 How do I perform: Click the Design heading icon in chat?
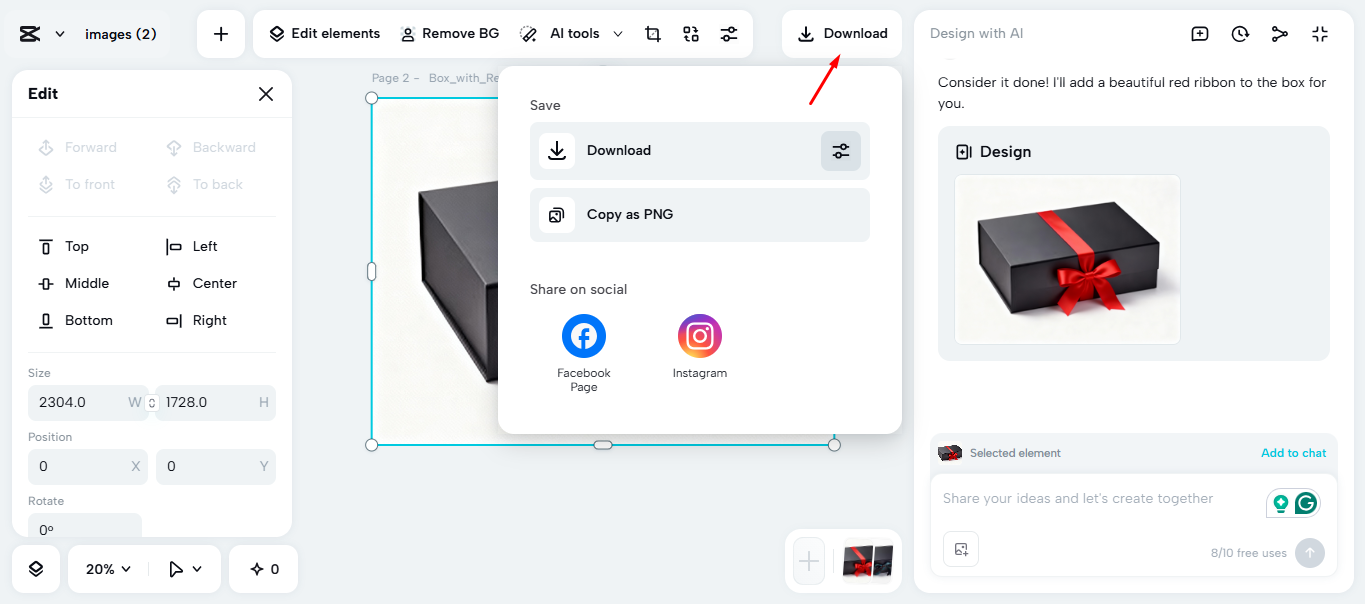(x=964, y=152)
